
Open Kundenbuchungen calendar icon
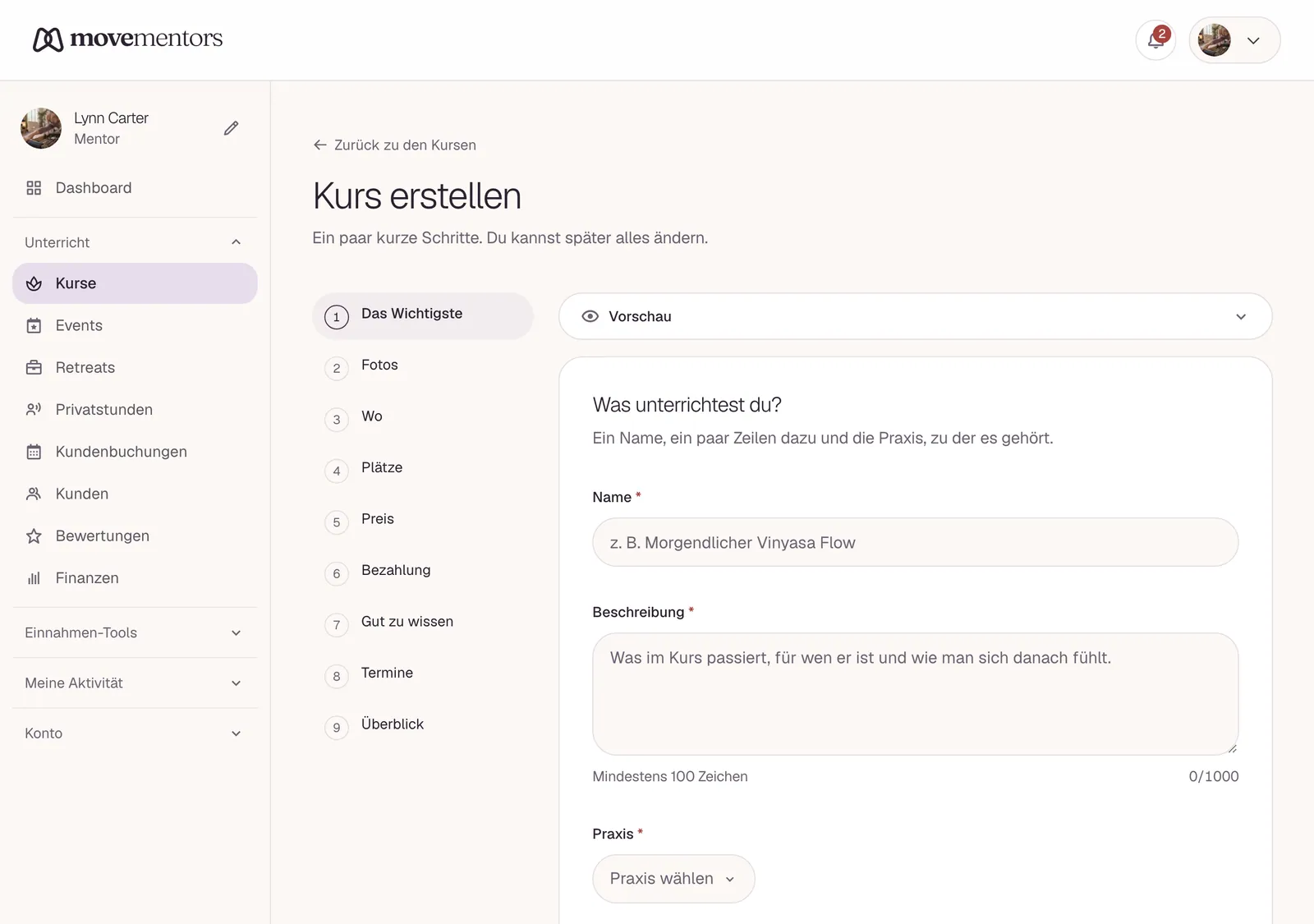(34, 452)
